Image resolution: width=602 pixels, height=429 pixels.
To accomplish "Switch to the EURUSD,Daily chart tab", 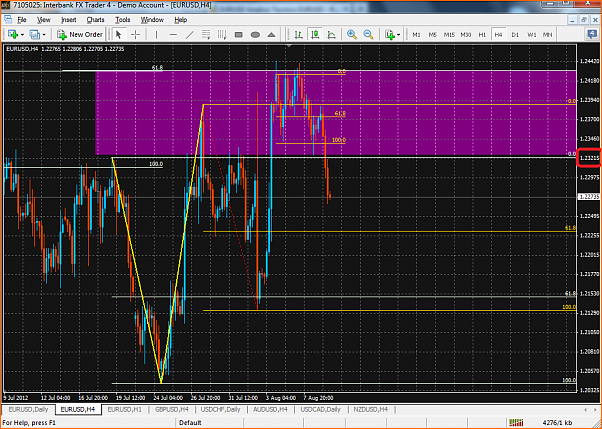I will [28, 410].
